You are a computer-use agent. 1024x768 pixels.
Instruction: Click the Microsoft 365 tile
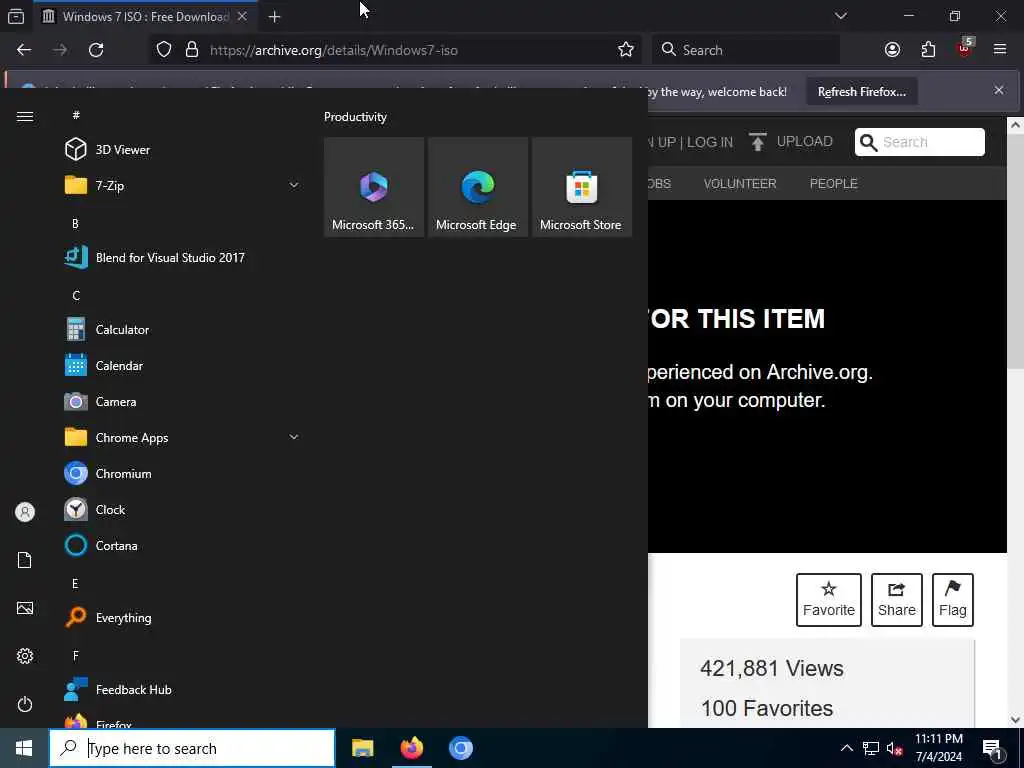[x=374, y=187]
